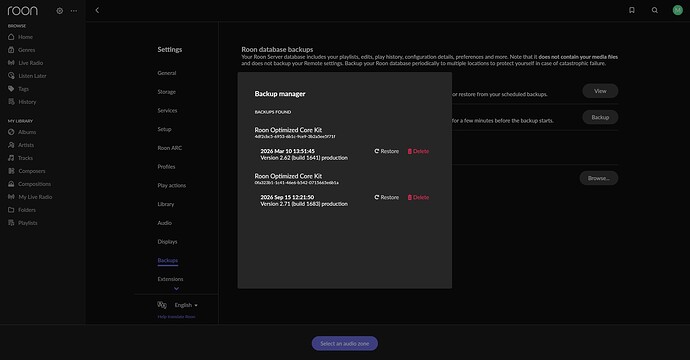Open Live Radio in the sidebar

pos(26,63)
